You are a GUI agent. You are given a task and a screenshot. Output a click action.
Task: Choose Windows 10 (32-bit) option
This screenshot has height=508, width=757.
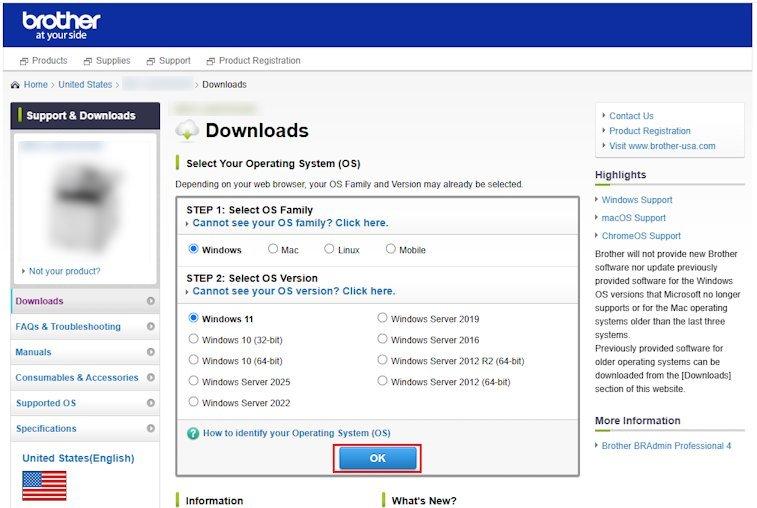[x=193, y=339]
